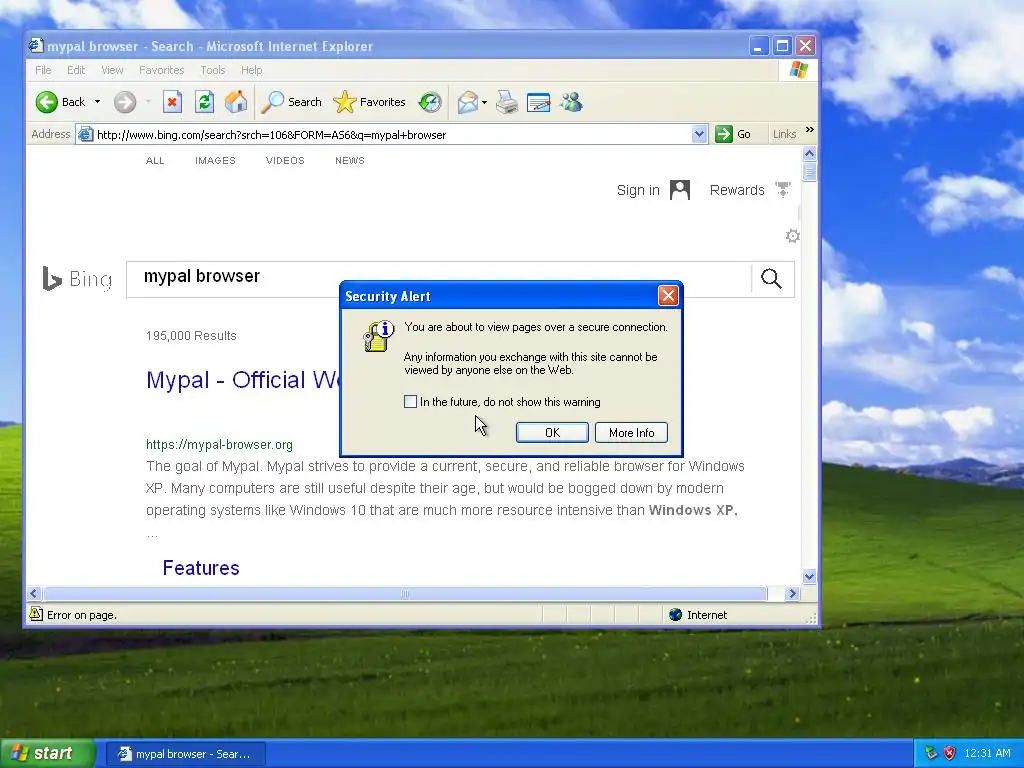The image size is (1024, 768).
Task: Check 'In the future, do not show this warning'
Action: (410, 402)
